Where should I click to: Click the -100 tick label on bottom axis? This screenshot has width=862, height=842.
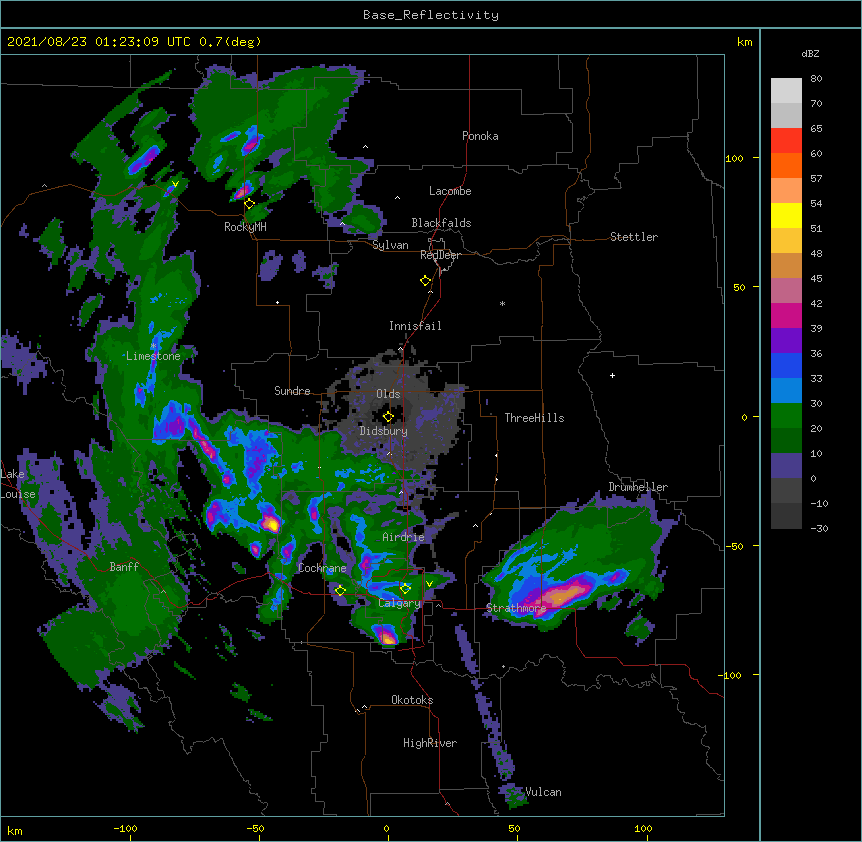(x=126, y=828)
